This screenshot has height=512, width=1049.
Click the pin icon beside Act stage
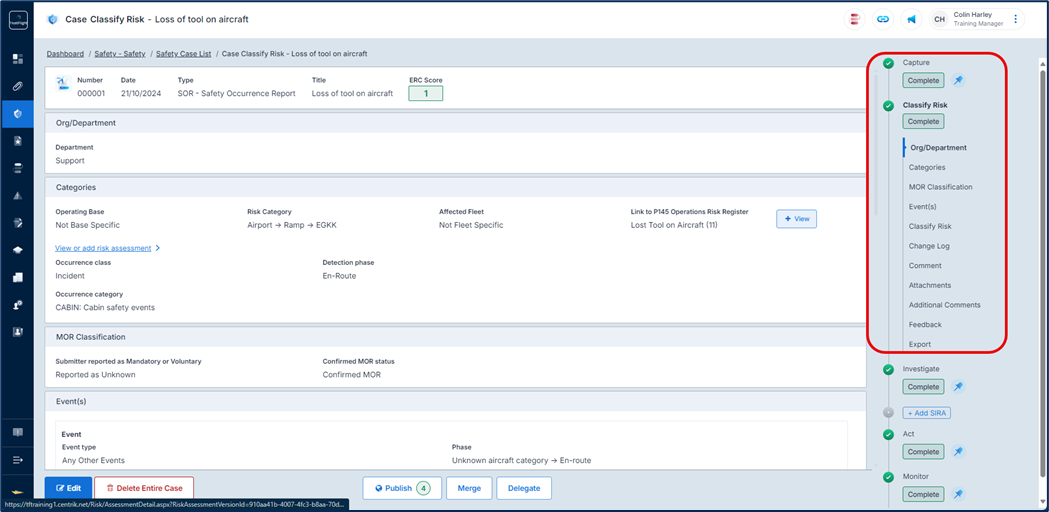click(x=958, y=452)
